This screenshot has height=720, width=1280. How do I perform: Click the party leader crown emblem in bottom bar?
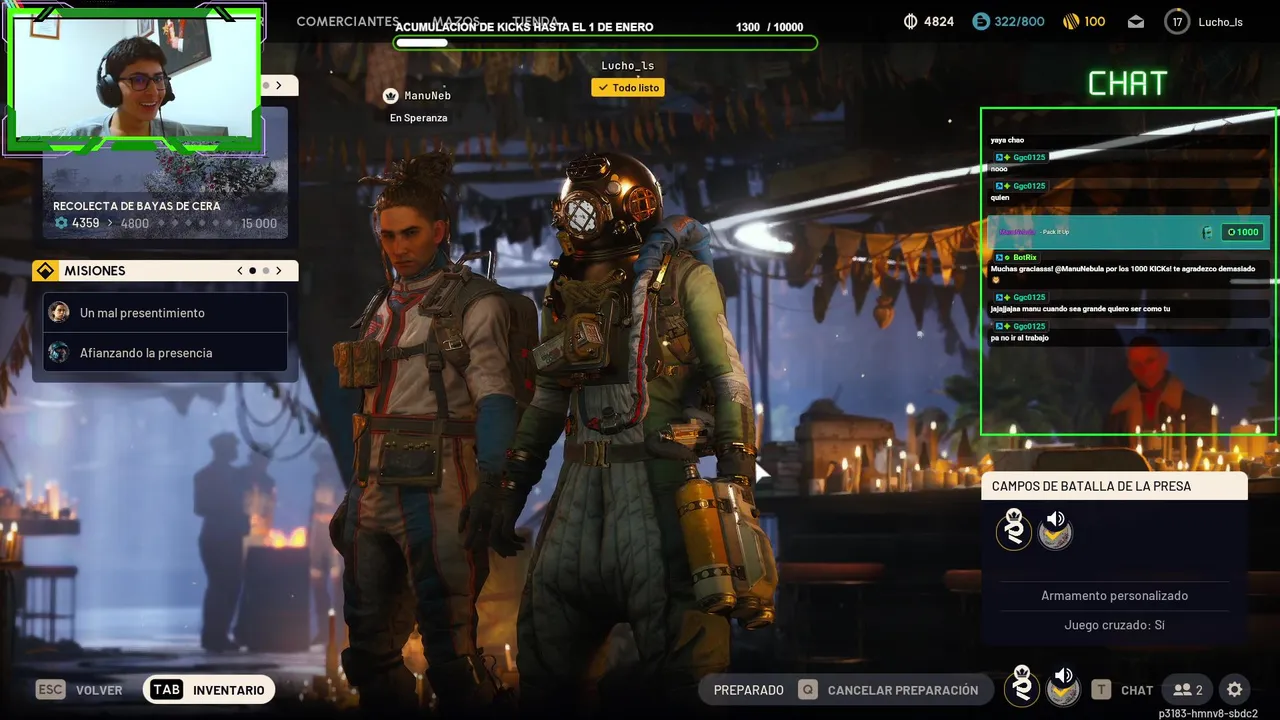(1022, 685)
